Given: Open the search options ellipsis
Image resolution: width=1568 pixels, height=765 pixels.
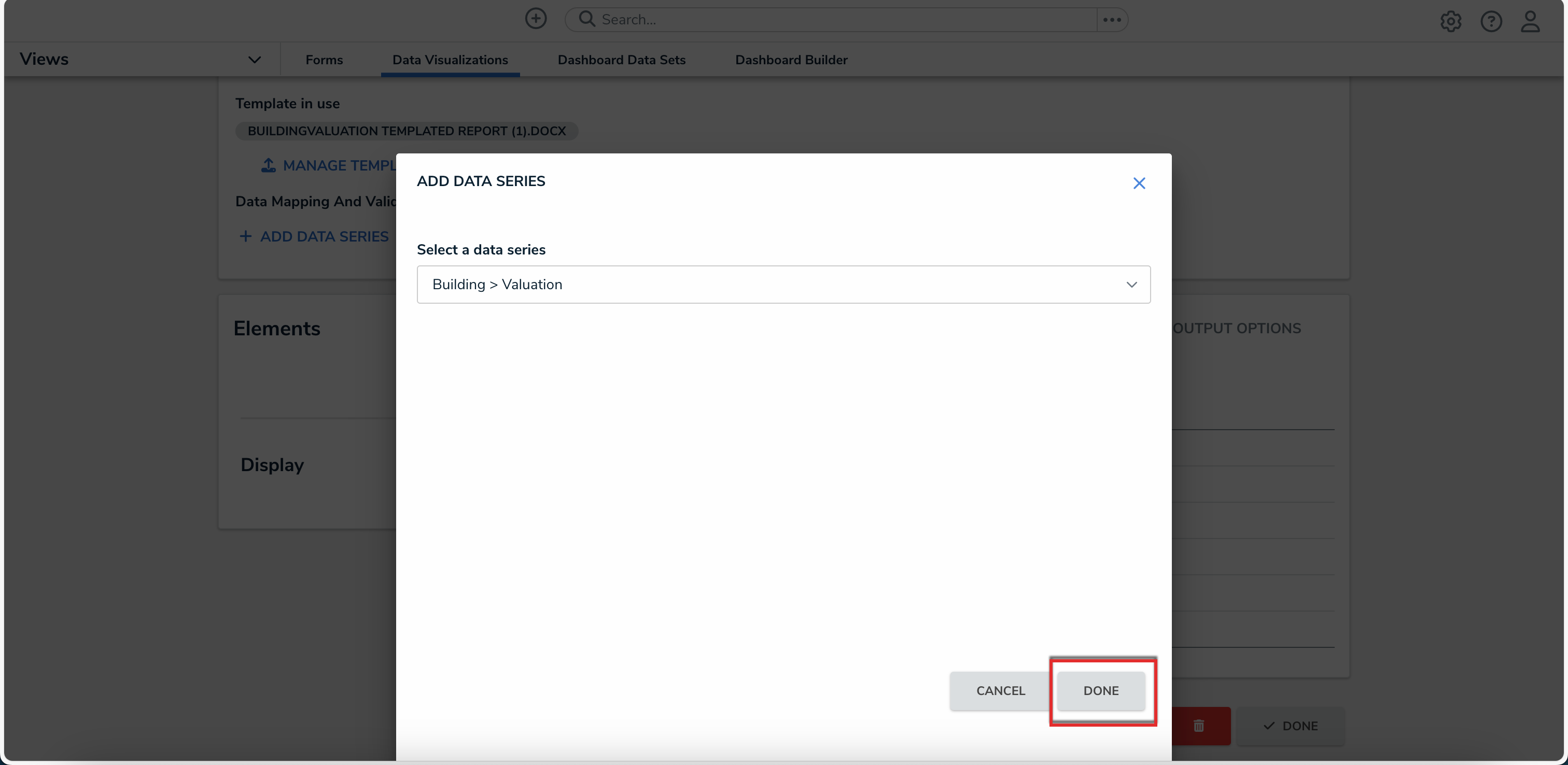Looking at the screenshot, I should pyautogui.click(x=1112, y=20).
